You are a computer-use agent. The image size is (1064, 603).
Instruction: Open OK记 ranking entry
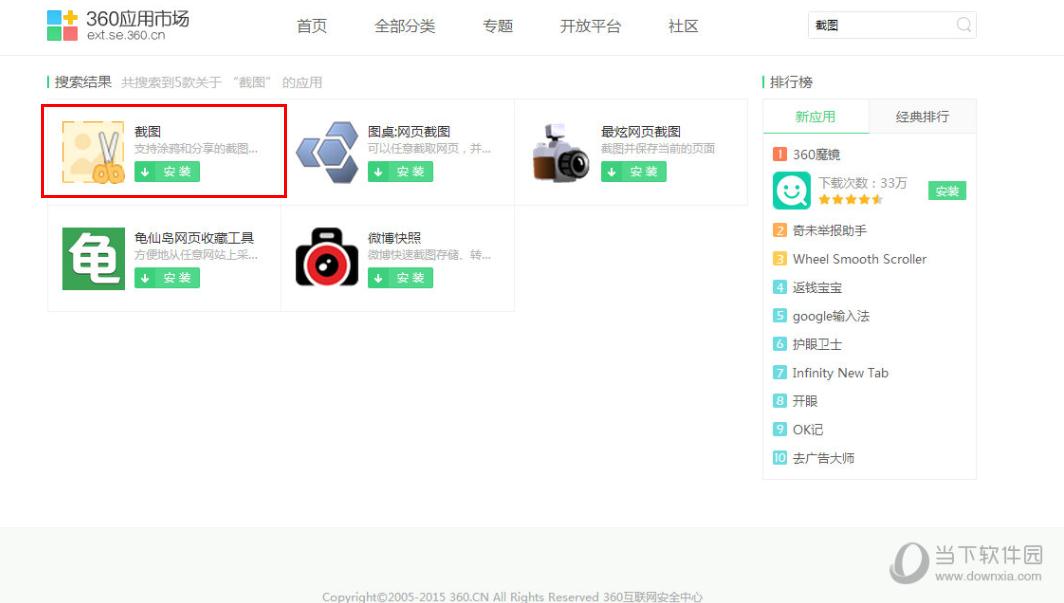pyautogui.click(x=808, y=430)
